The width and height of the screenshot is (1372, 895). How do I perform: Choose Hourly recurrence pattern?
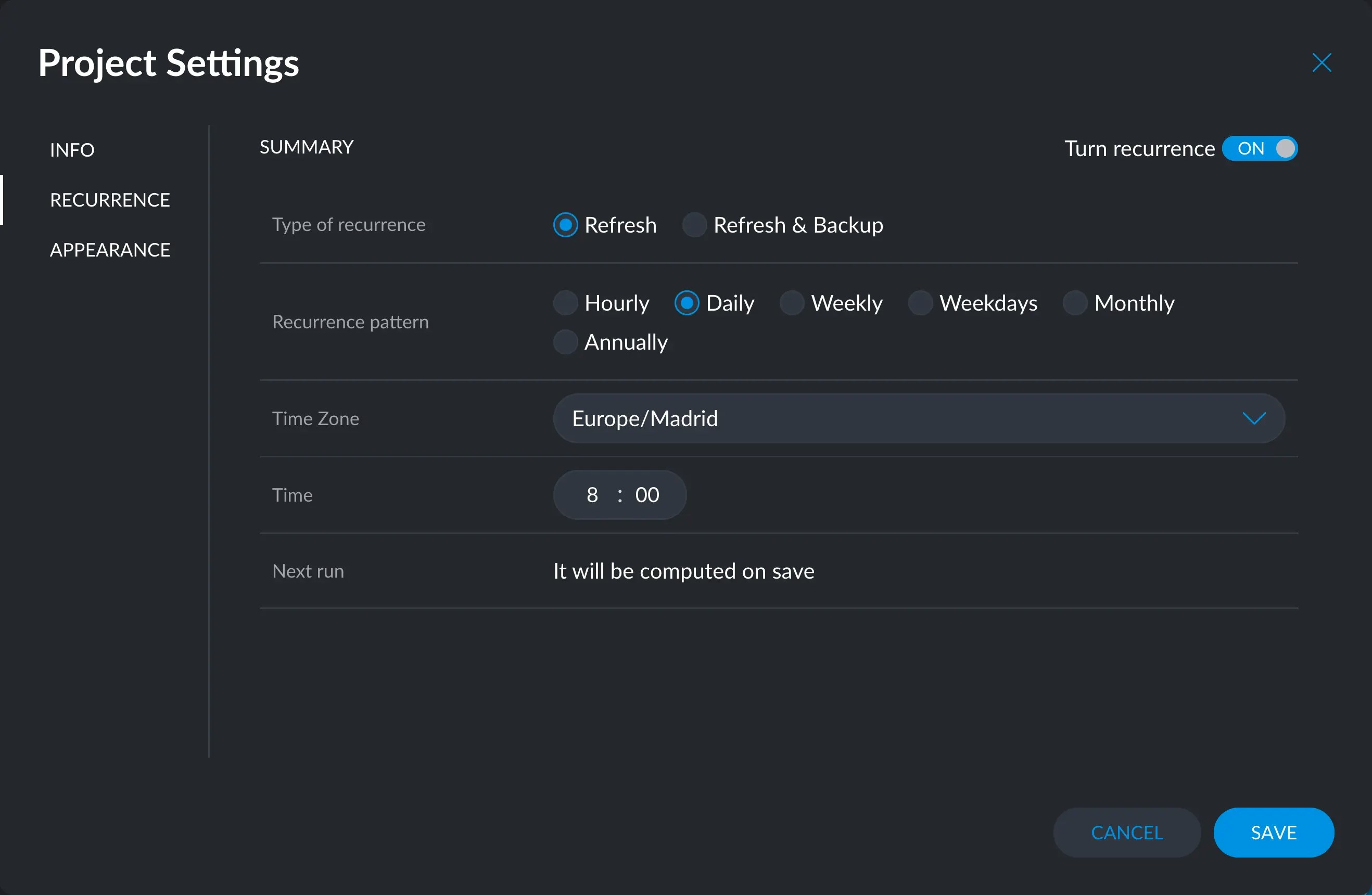566,302
